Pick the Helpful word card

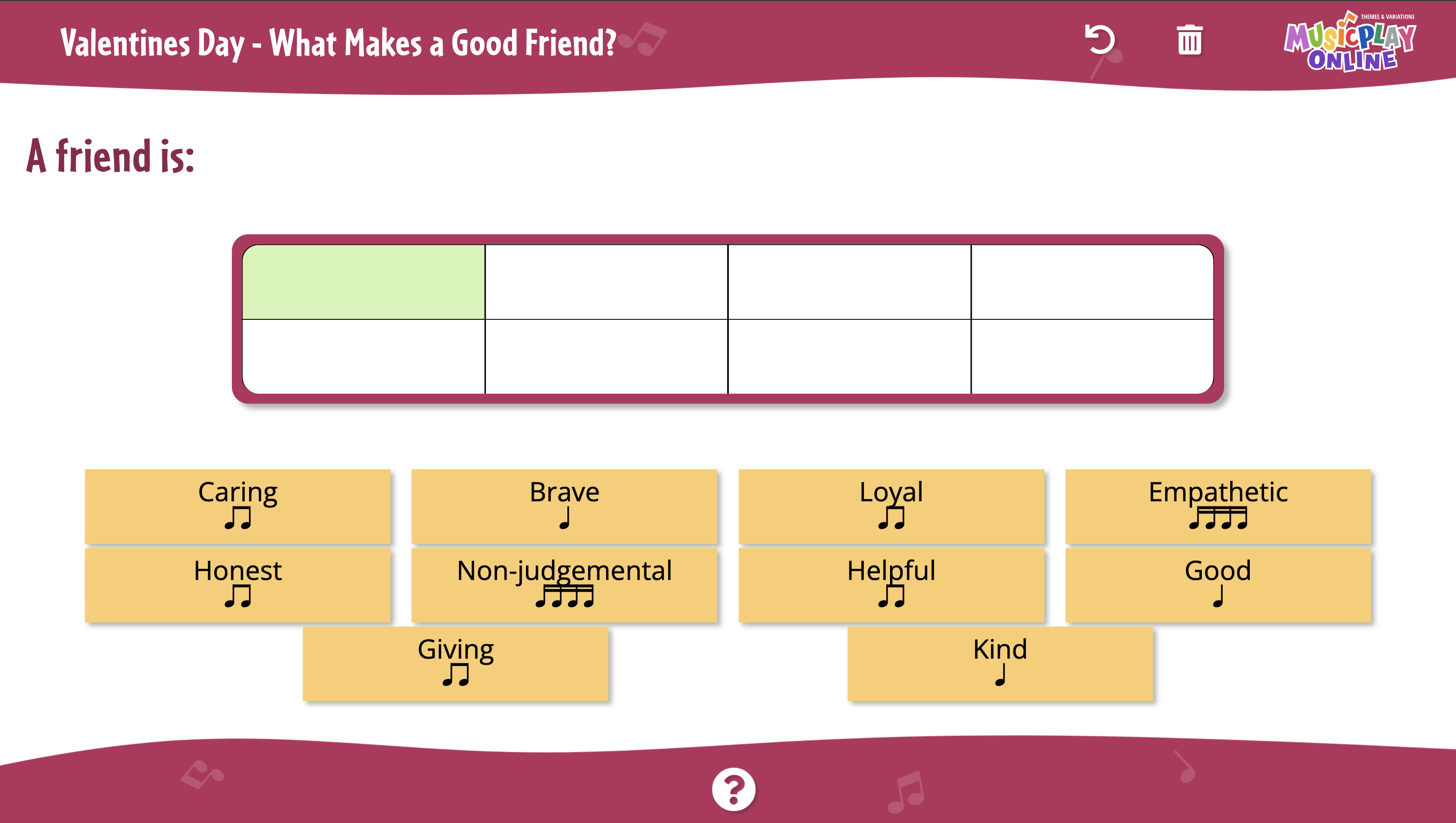pos(891,585)
